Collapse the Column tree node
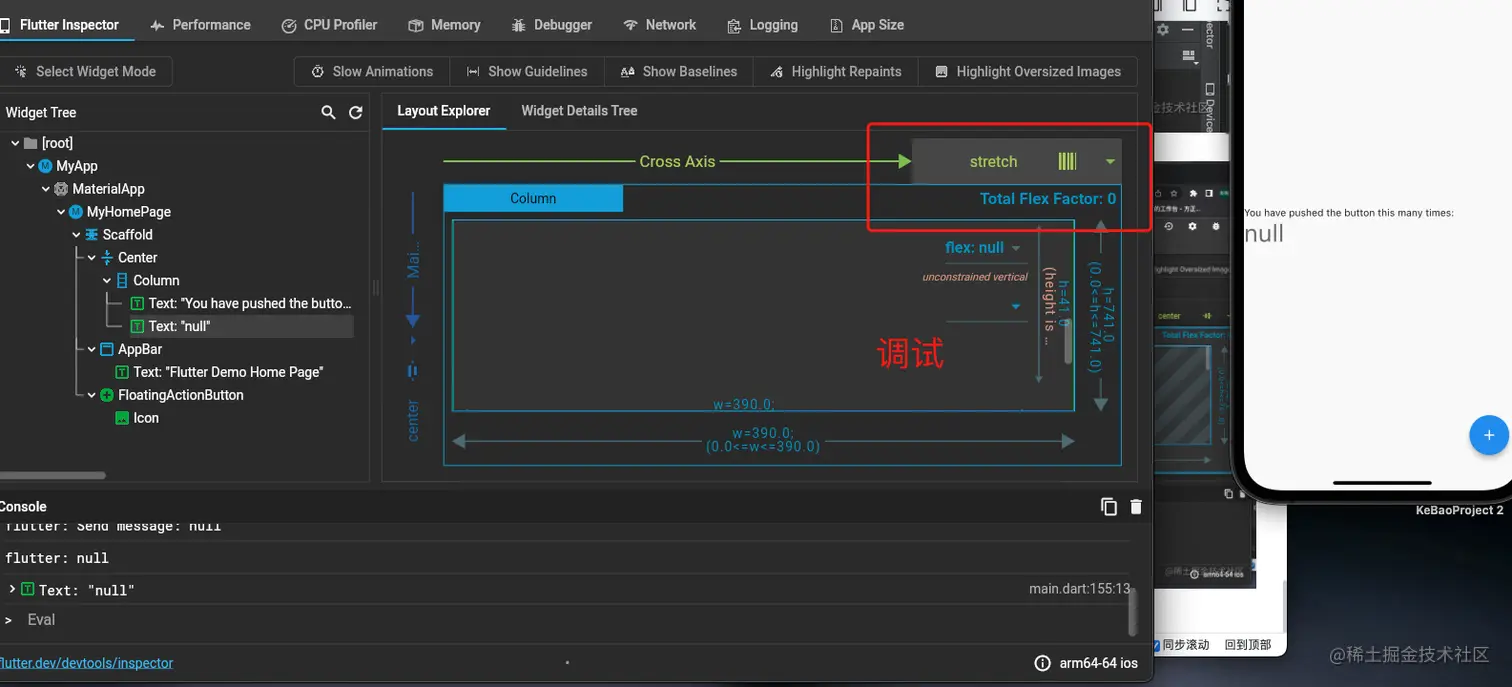Screen dimensions: 1512x687 pyautogui.click(x=108, y=281)
